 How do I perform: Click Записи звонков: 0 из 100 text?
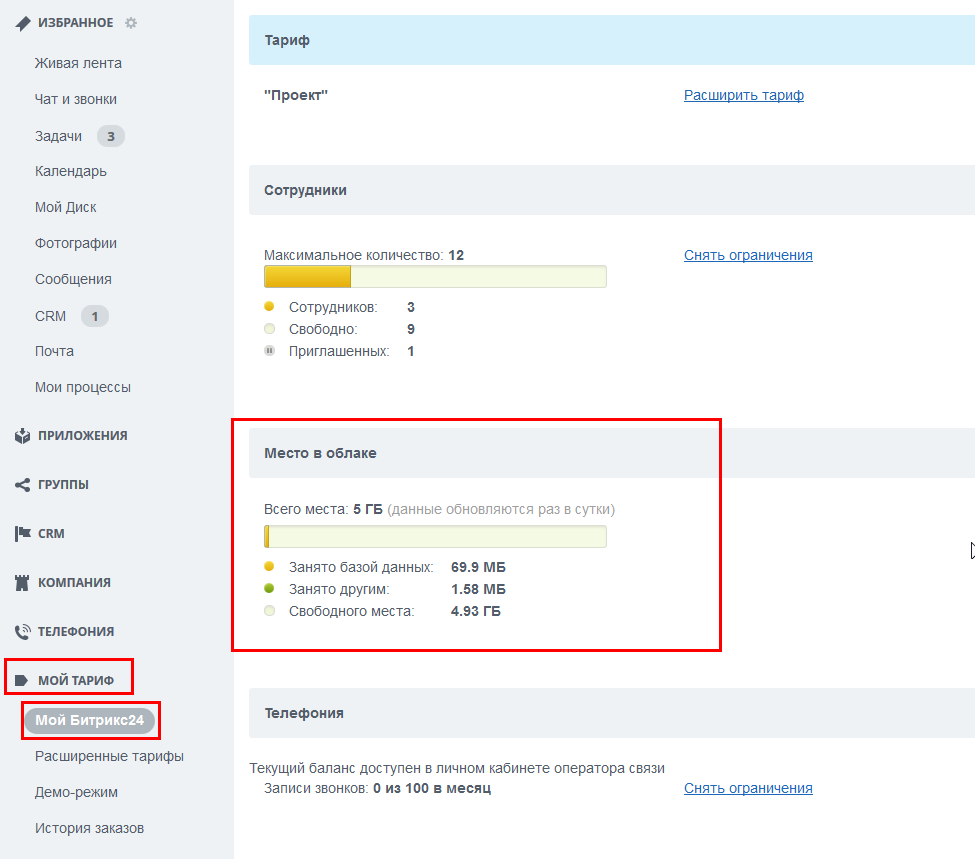pyautogui.click(x=377, y=788)
